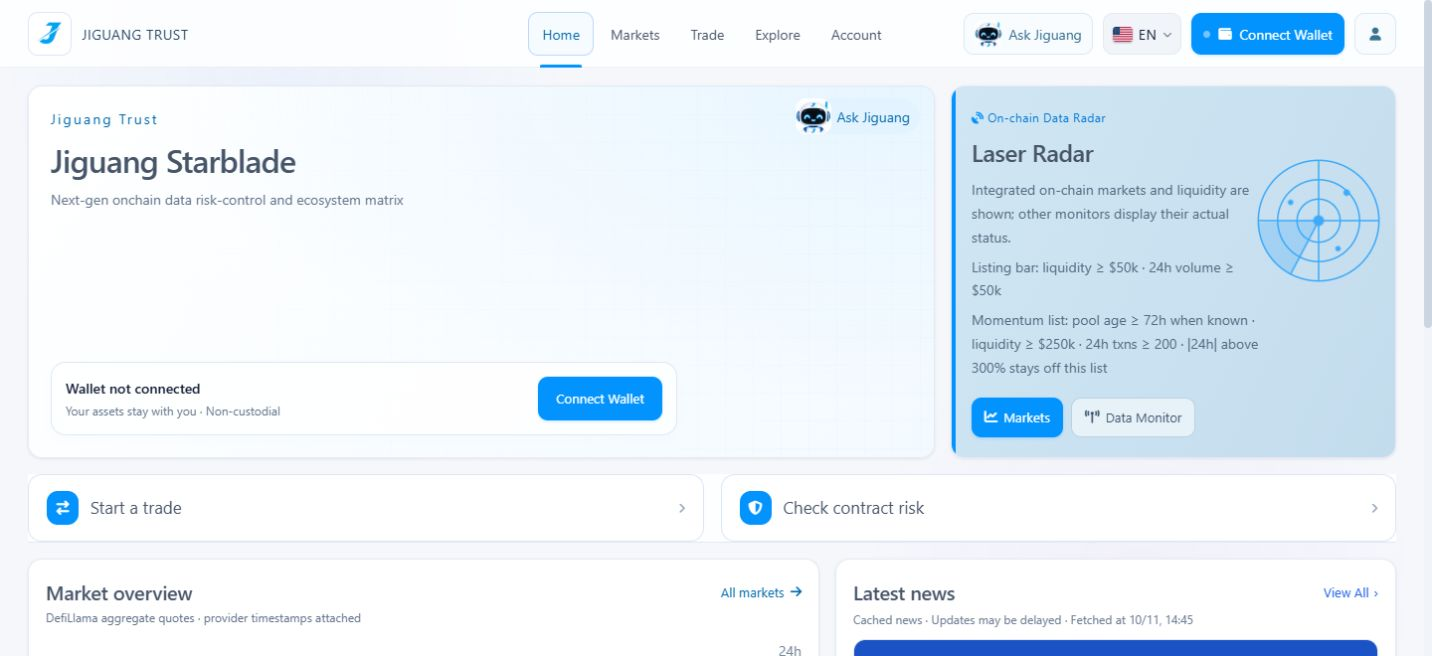Click the Start a trade swap icon

click(63, 508)
